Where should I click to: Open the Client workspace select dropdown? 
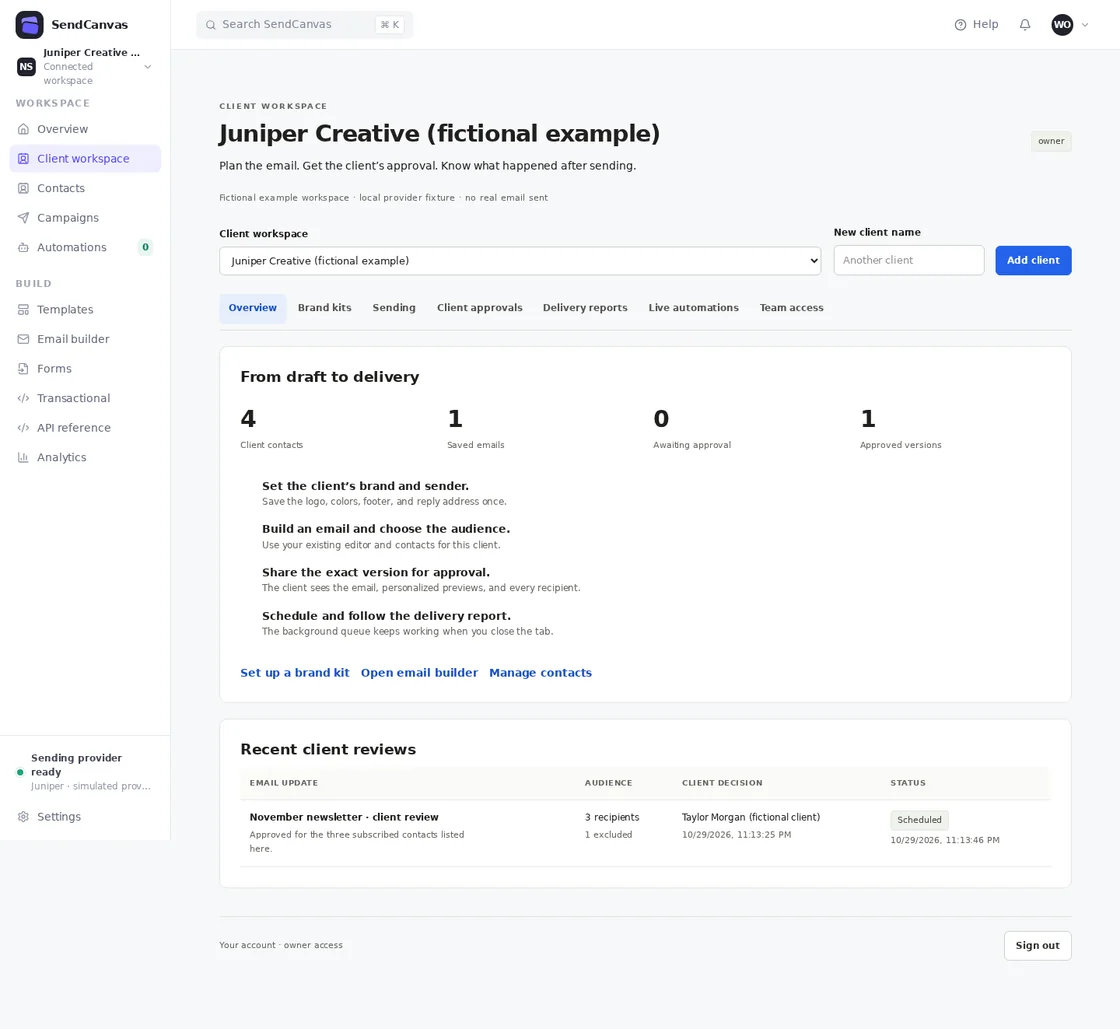[x=520, y=261]
